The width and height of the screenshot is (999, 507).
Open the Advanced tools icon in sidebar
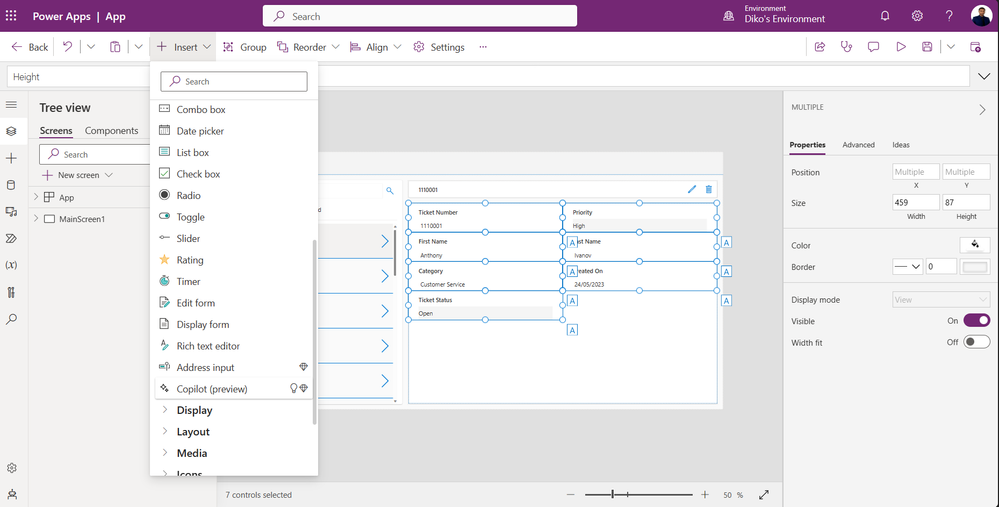click(11, 292)
